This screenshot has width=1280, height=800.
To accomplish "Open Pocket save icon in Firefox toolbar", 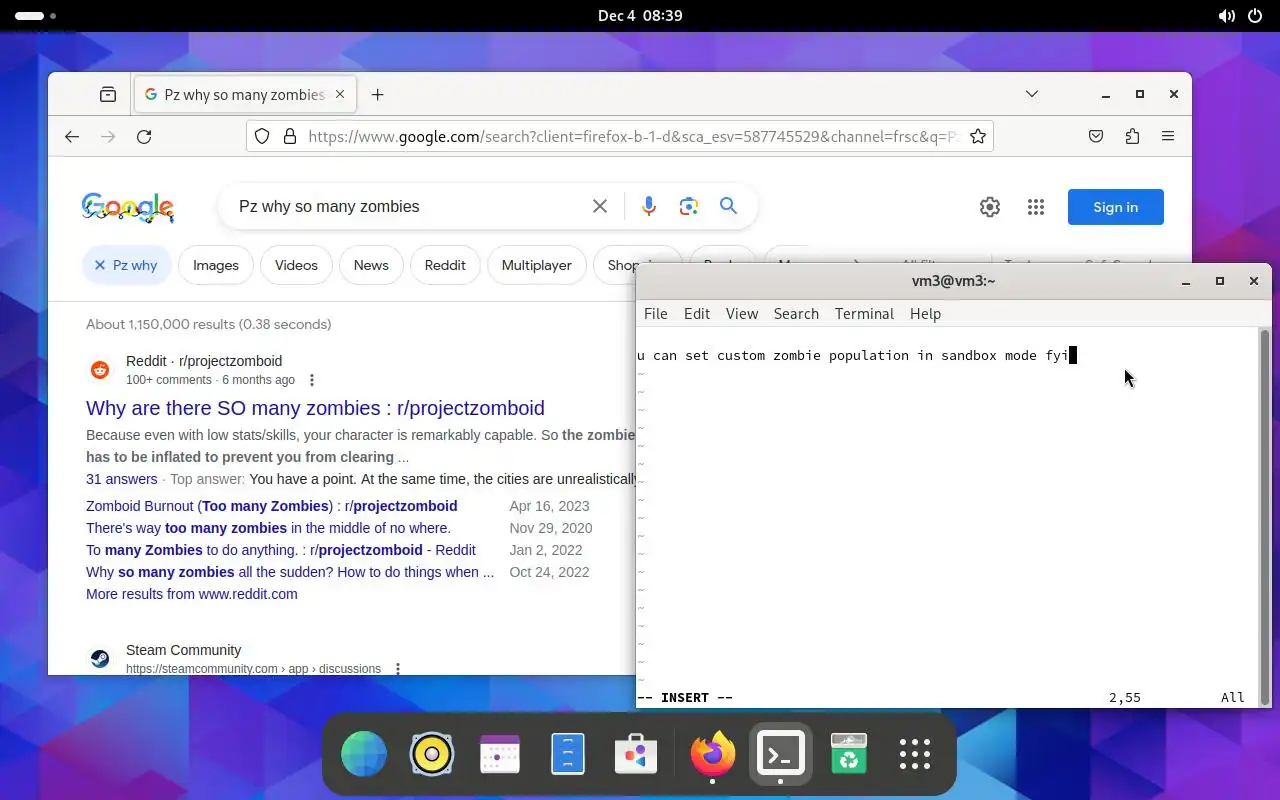I will coord(1096,137).
